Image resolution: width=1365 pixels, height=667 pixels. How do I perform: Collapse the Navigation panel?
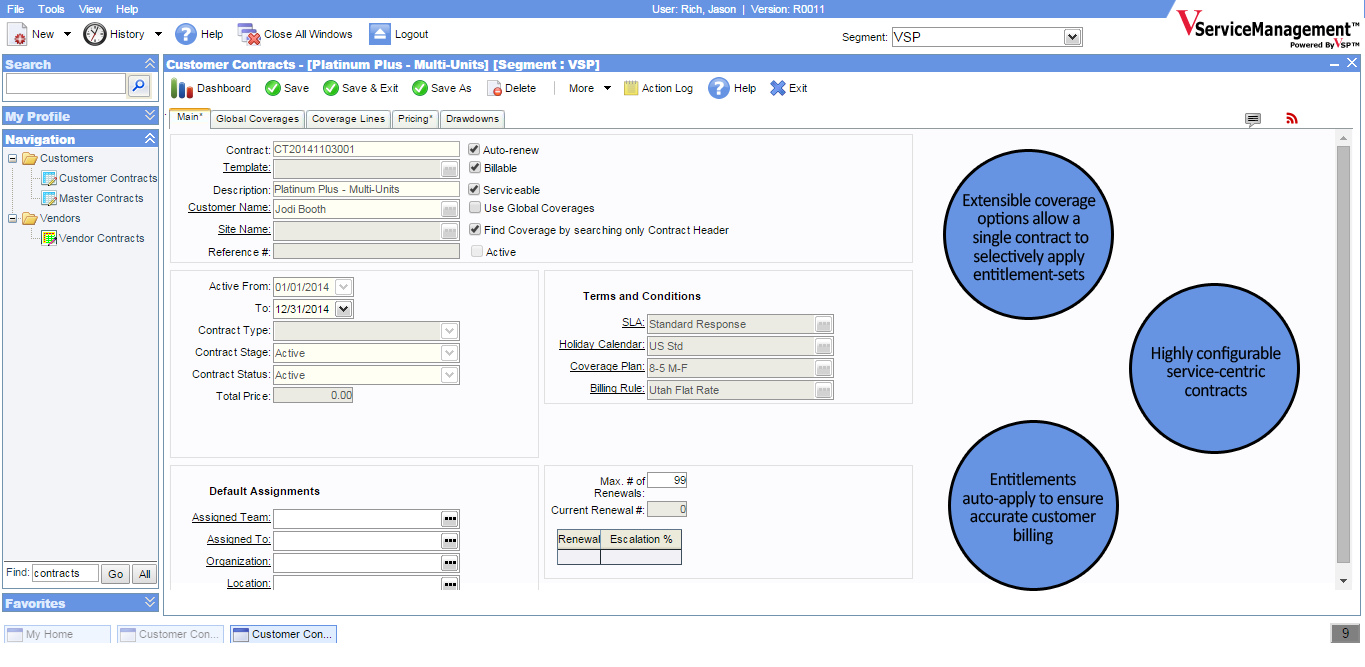[x=150, y=139]
